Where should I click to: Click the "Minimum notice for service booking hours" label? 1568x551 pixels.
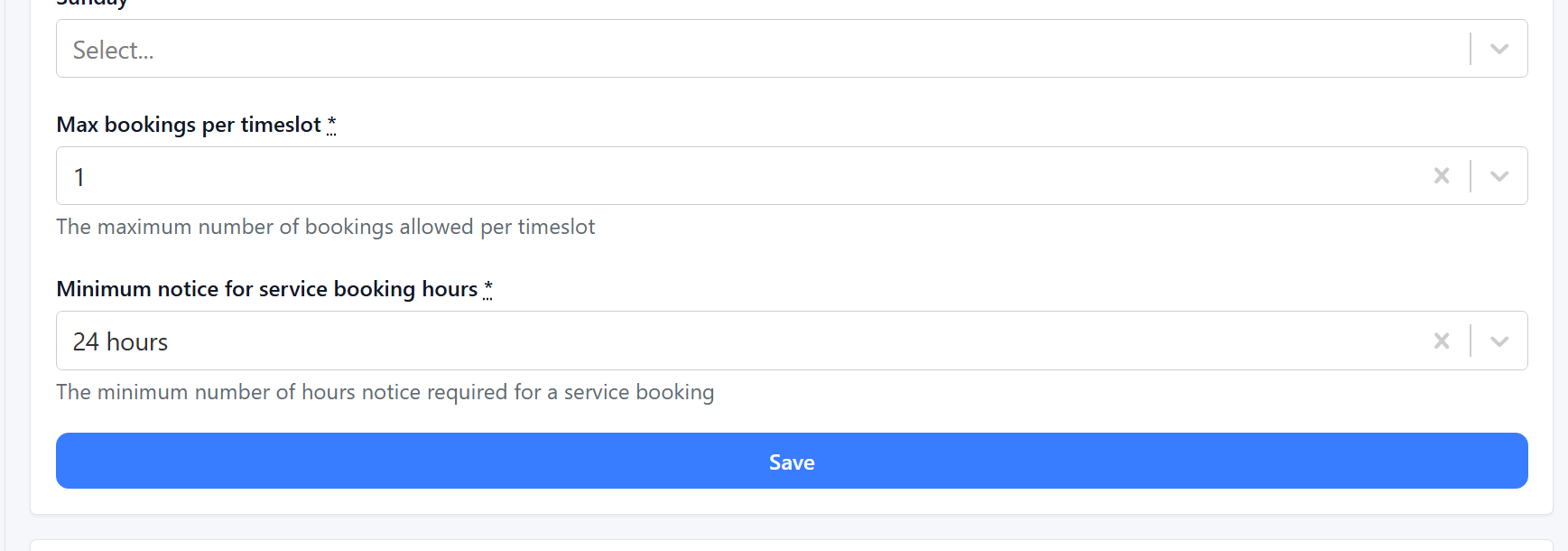click(x=266, y=289)
